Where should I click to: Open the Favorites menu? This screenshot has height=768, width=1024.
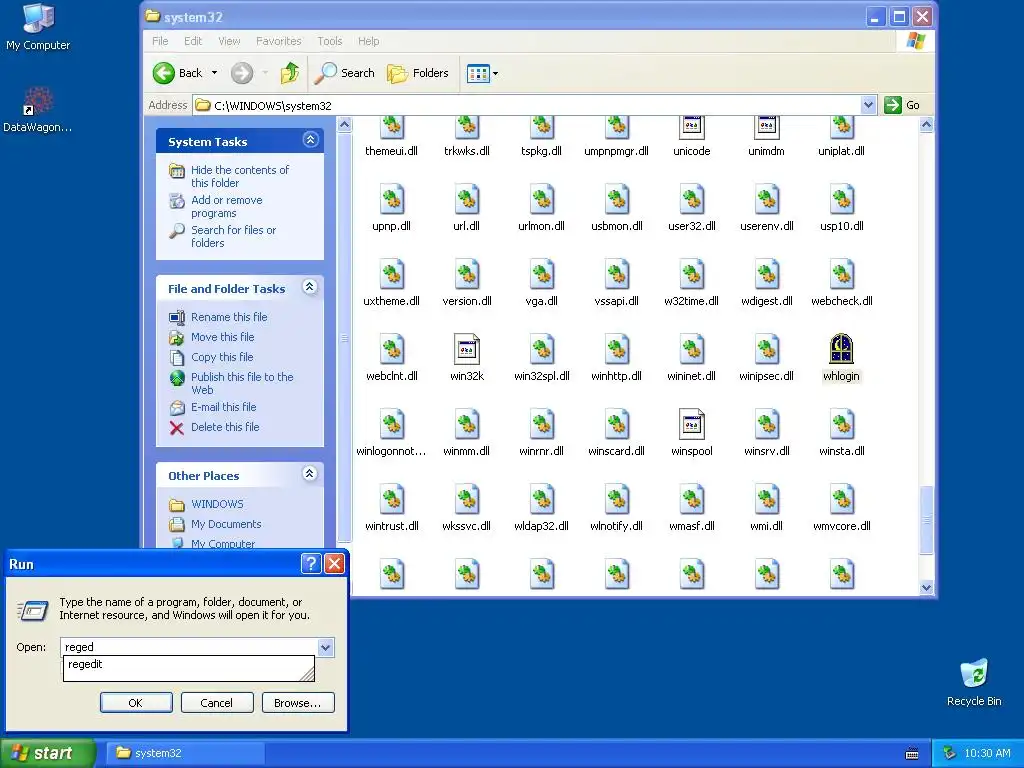[x=279, y=41]
